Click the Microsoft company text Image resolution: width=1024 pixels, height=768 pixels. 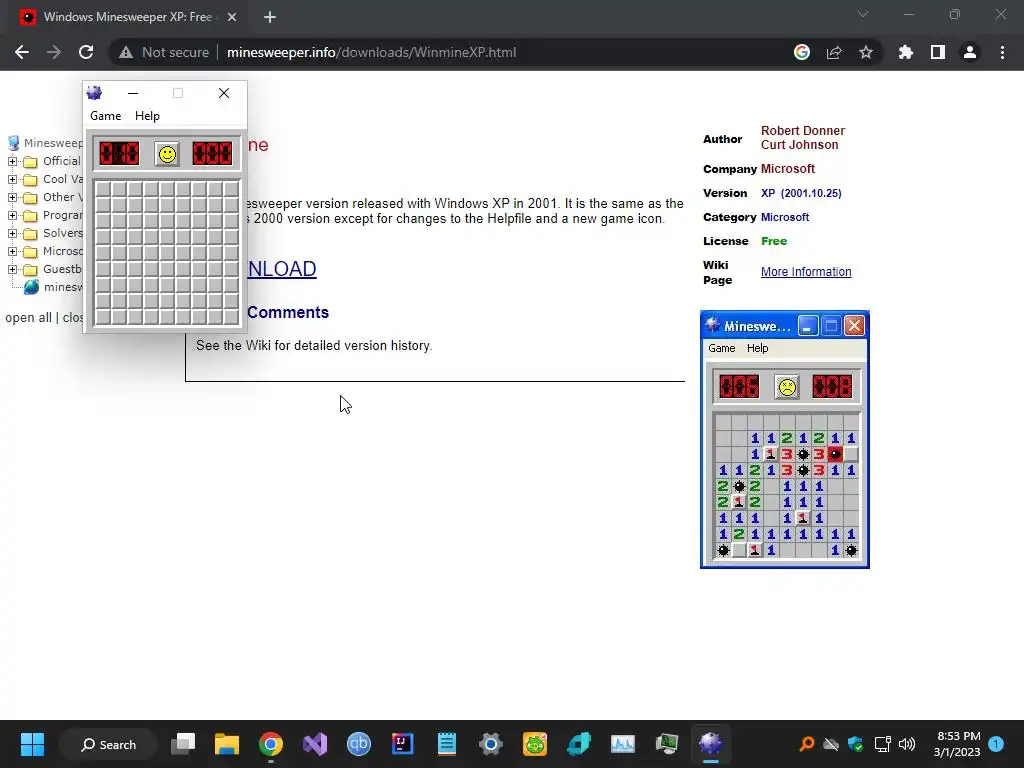pyautogui.click(x=788, y=169)
